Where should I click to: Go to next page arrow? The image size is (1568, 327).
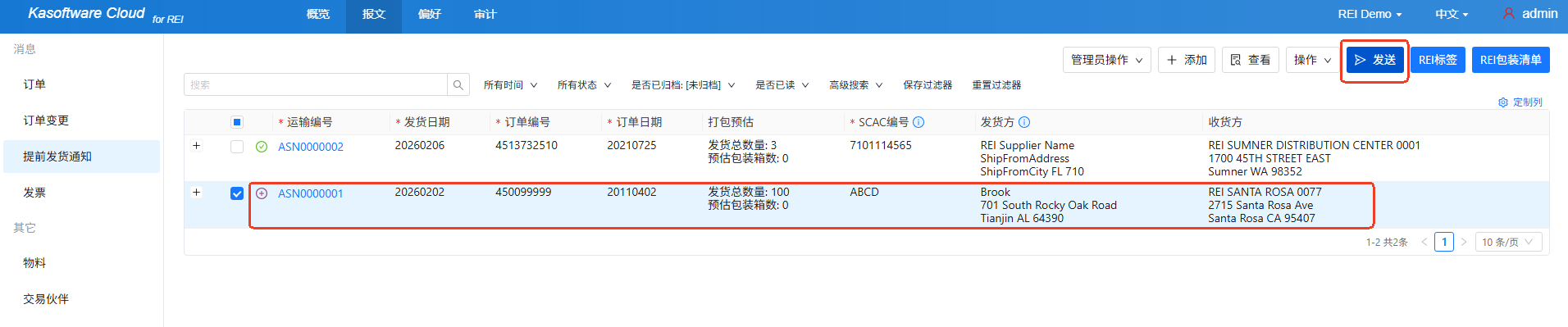[1464, 242]
